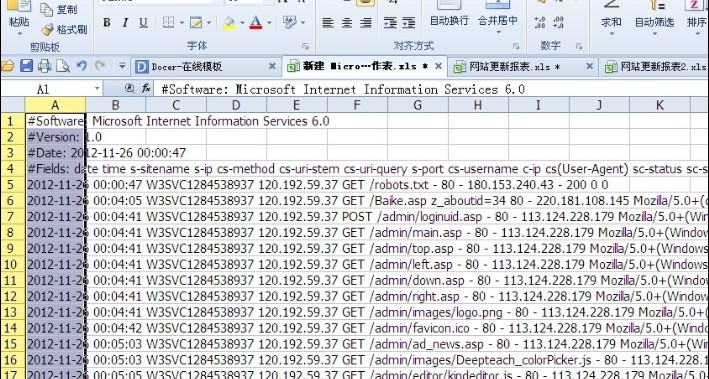The image size is (709, 379).
Task: Open the Paste dropdown arrow below 粘贴
Action: pos(19,33)
